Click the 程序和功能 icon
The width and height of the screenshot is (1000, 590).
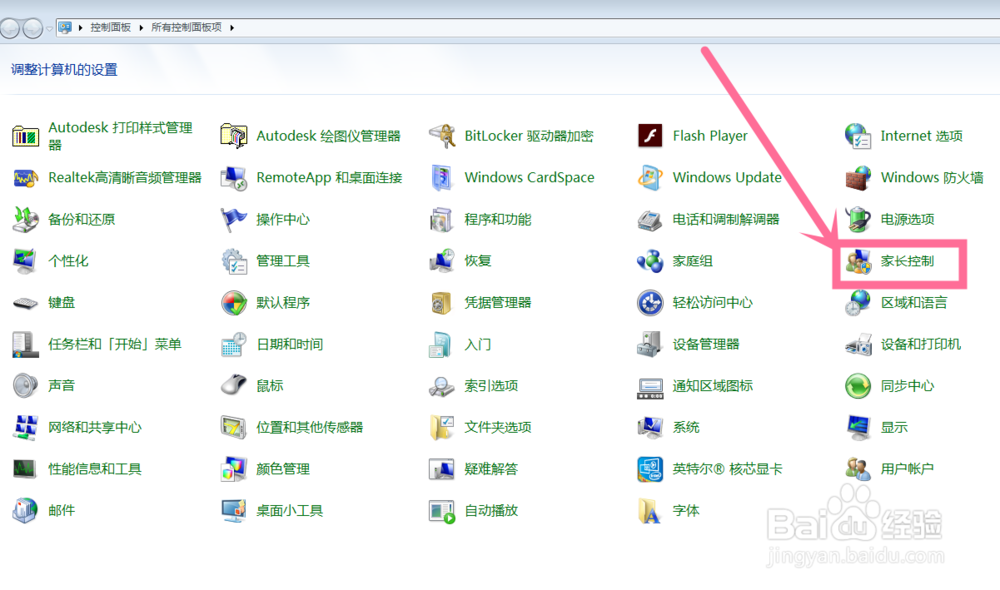[441, 219]
